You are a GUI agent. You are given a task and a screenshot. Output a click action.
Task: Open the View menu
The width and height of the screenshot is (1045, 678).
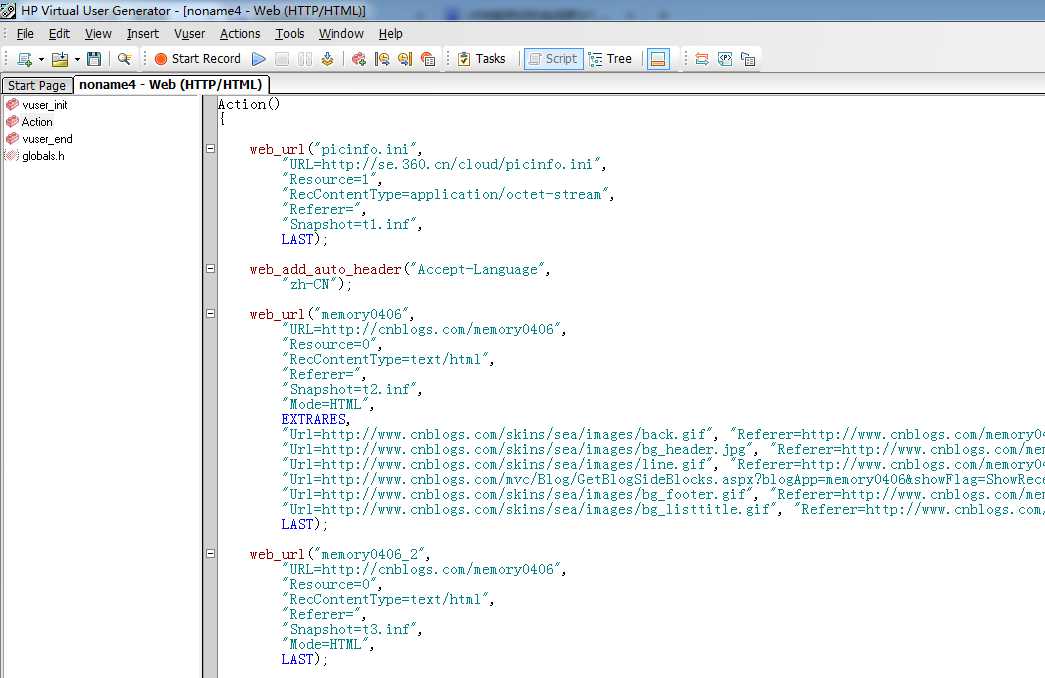coord(98,33)
